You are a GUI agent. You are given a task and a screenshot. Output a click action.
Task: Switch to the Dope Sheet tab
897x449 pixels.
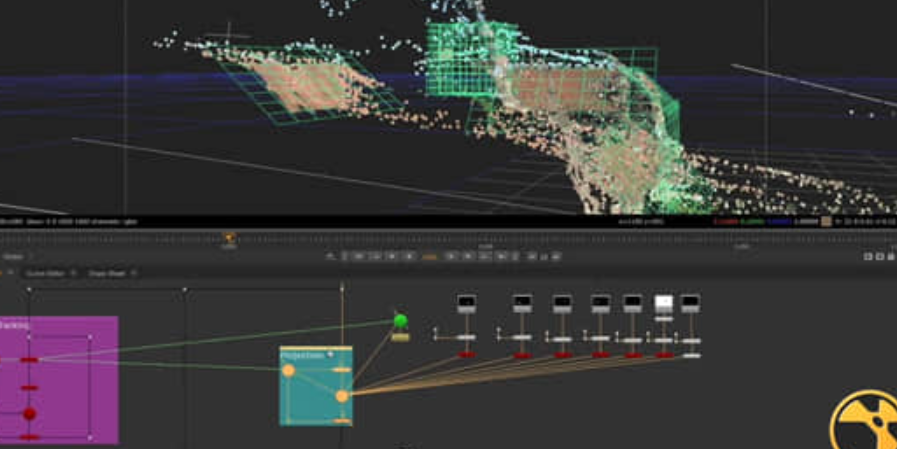(105, 272)
